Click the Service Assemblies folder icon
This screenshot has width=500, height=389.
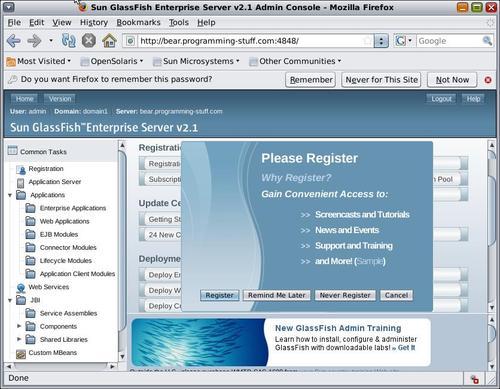pos(30,313)
